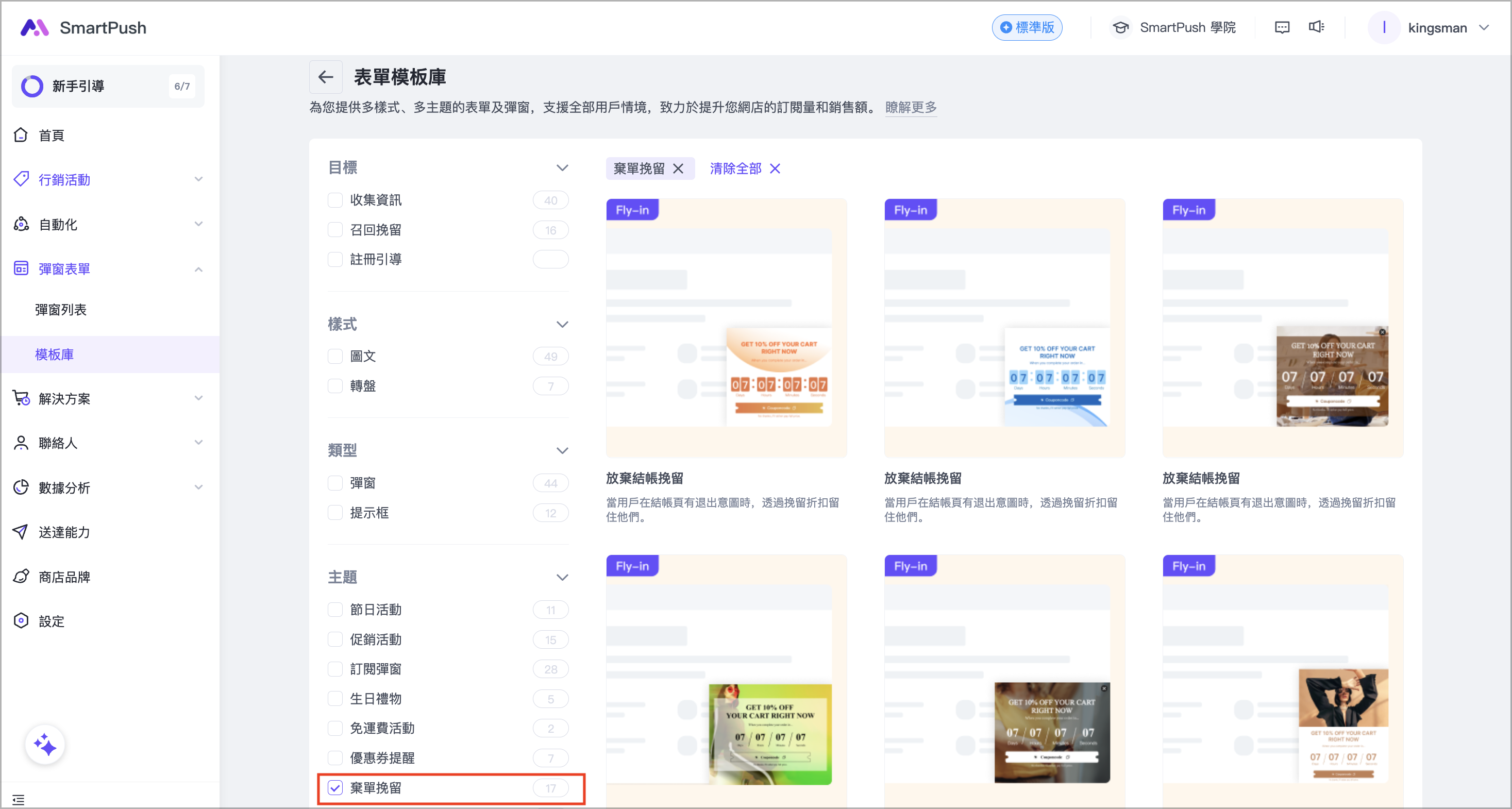The height and width of the screenshot is (809, 1512).
Task: Uncheck the 棄單挽留 checkbox
Action: point(335,788)
